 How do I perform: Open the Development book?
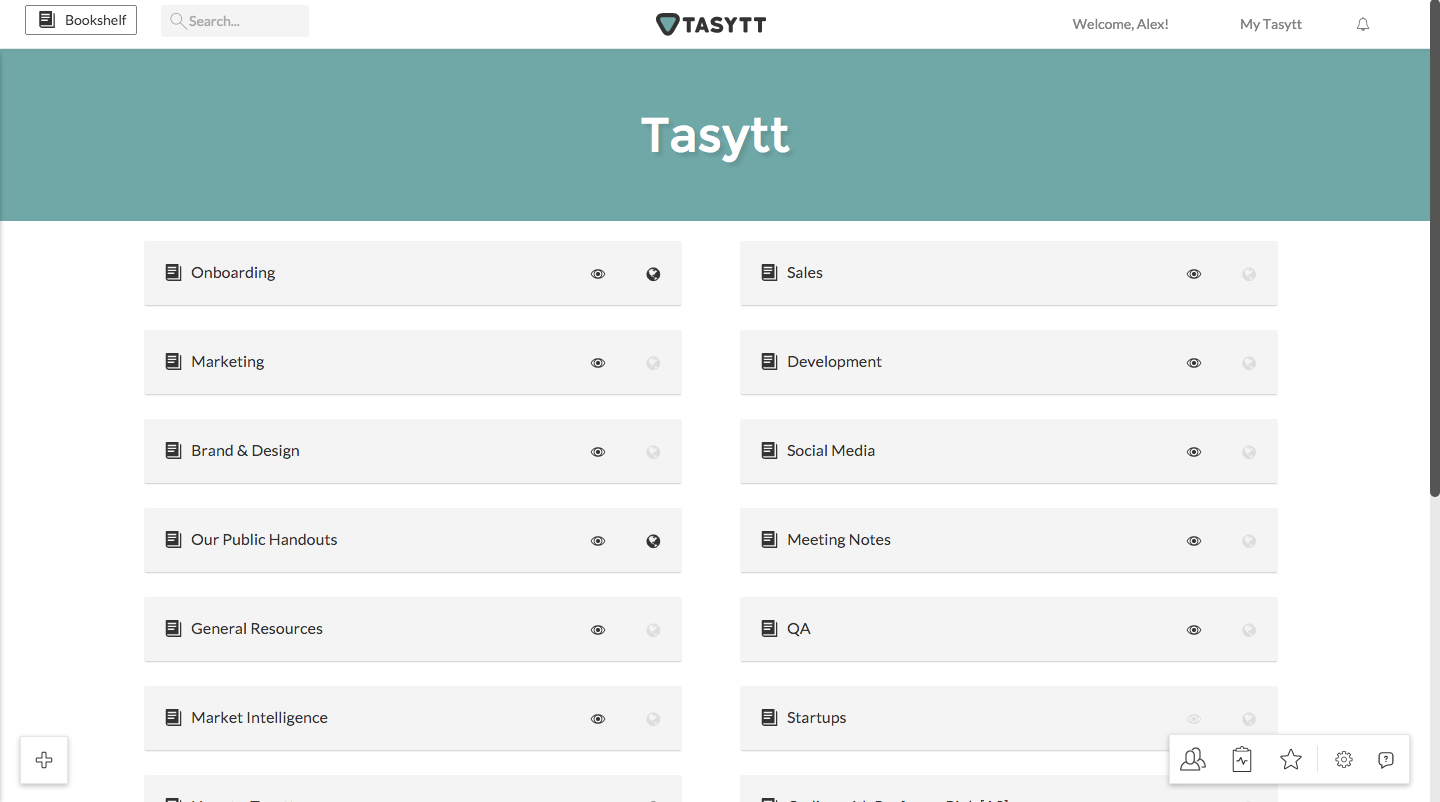(1009, 362)
